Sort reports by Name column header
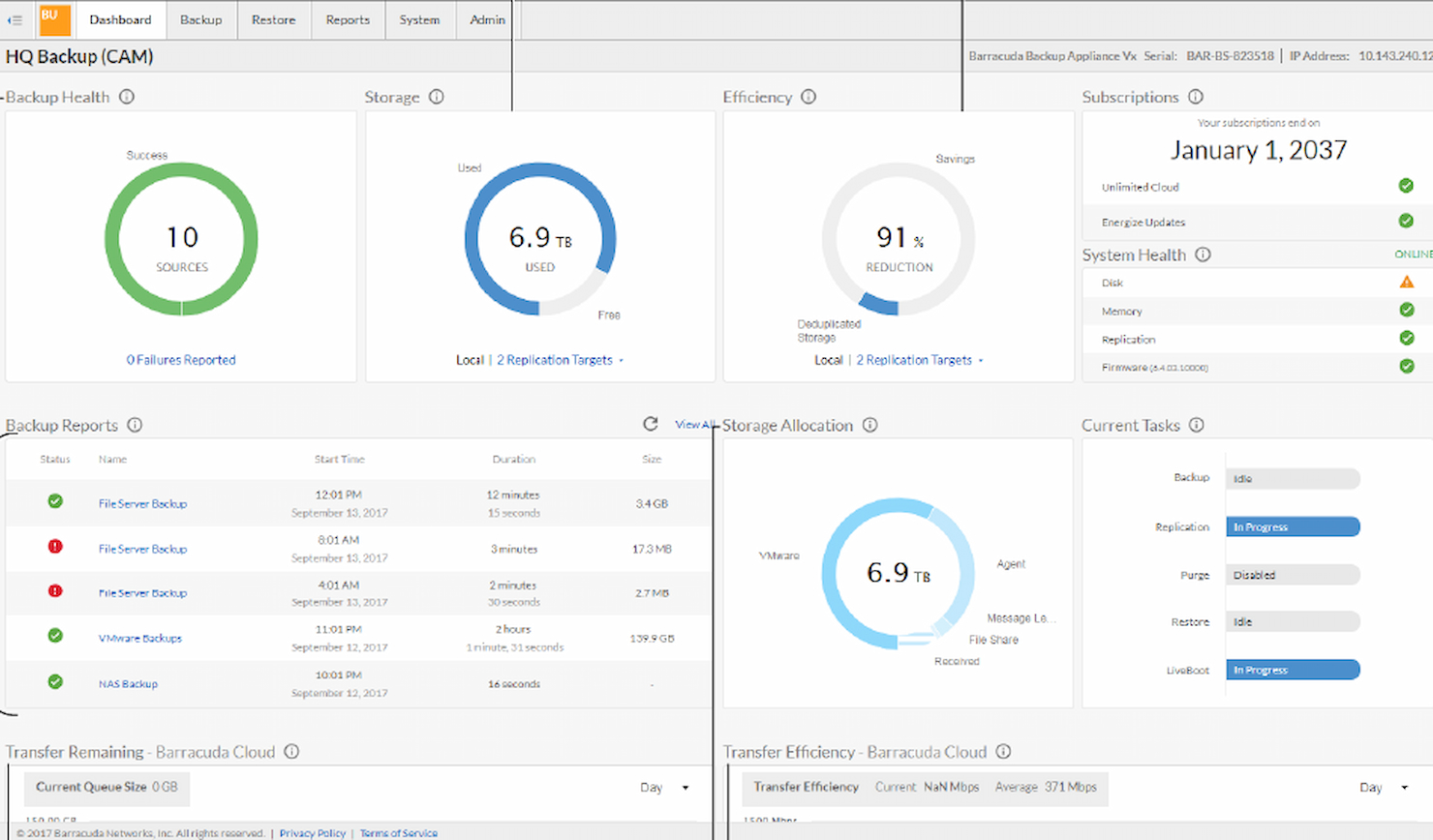Screen dimensions: 1433x840 [112, 460]
